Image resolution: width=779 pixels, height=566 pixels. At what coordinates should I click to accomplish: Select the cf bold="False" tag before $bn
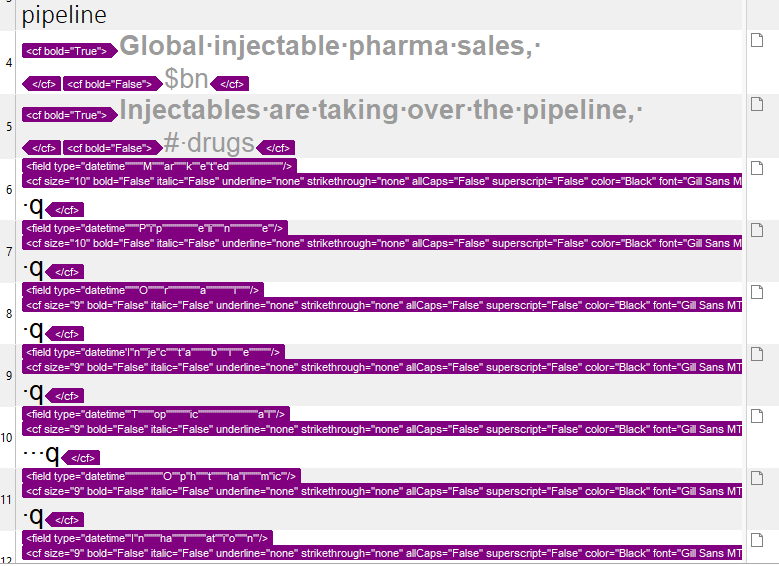click(x=113, y=84)
